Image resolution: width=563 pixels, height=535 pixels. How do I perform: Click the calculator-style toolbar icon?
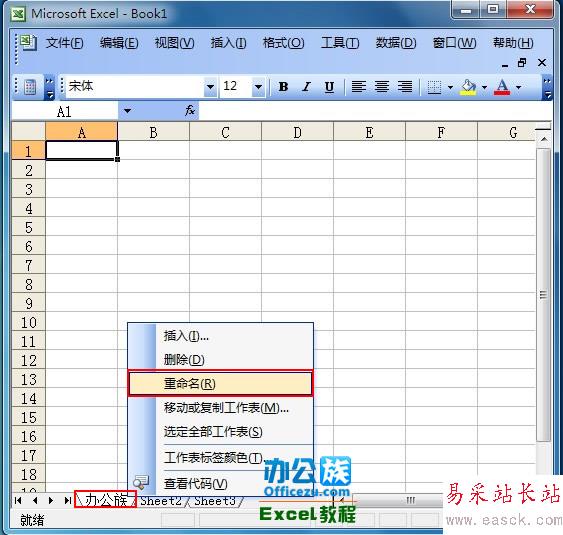[x=30, y=87]
